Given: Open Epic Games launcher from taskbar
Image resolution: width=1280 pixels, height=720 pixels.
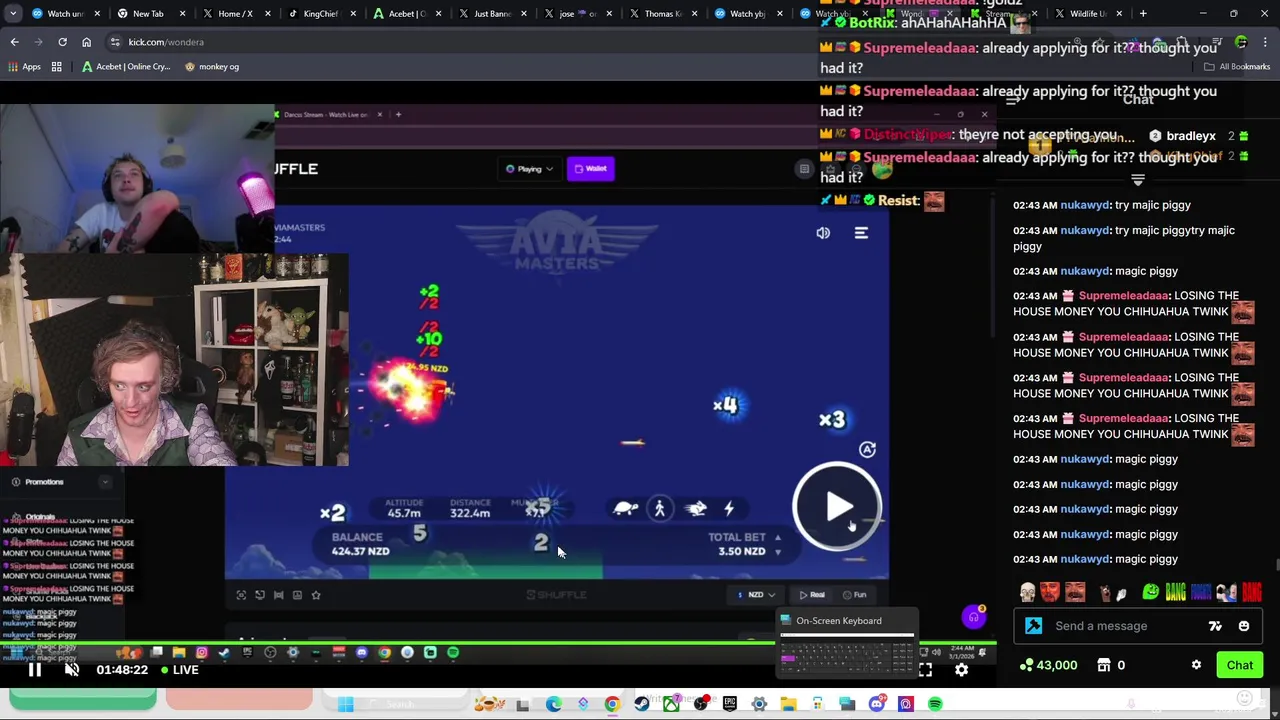Looking at the screenshot, I should pos(730,704).
